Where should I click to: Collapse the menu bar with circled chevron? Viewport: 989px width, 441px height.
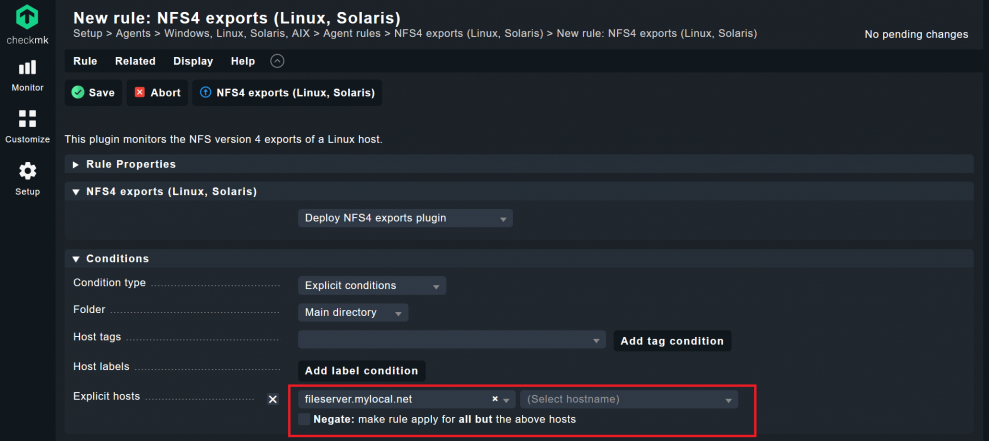point(277,61)
